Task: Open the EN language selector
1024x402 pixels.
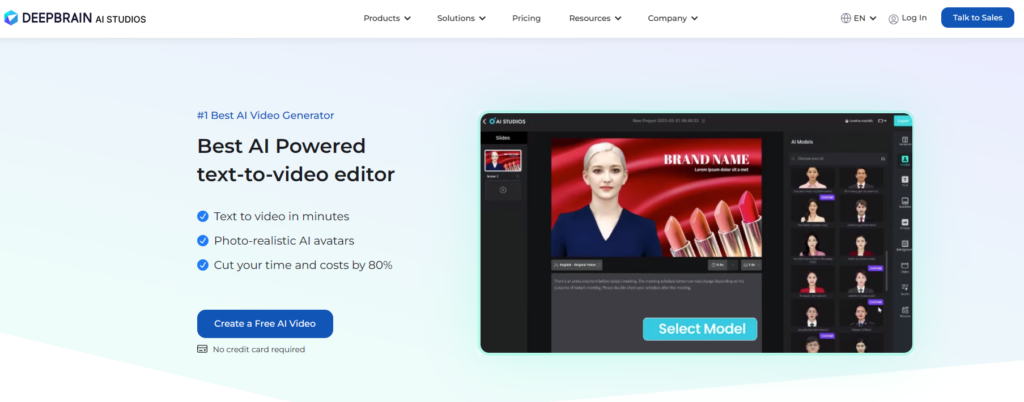Action: 858,18
